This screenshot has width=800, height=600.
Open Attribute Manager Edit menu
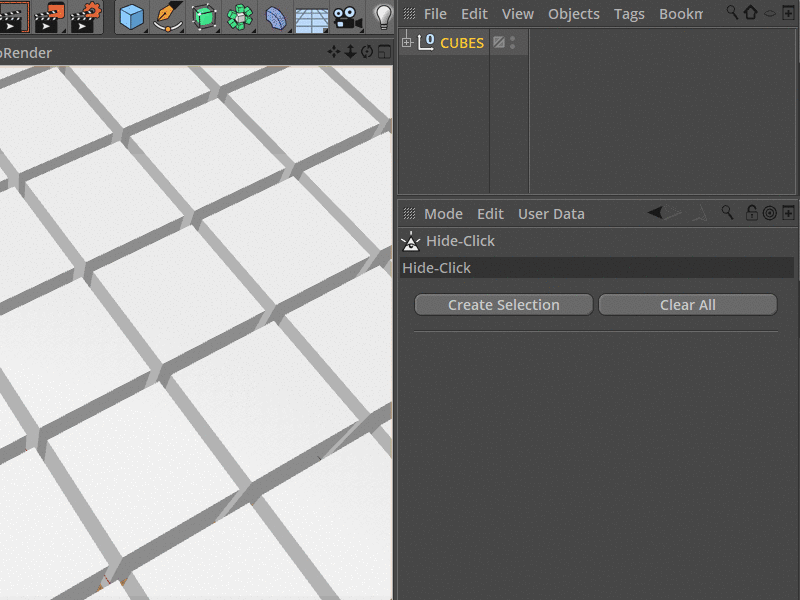[490, 214]
